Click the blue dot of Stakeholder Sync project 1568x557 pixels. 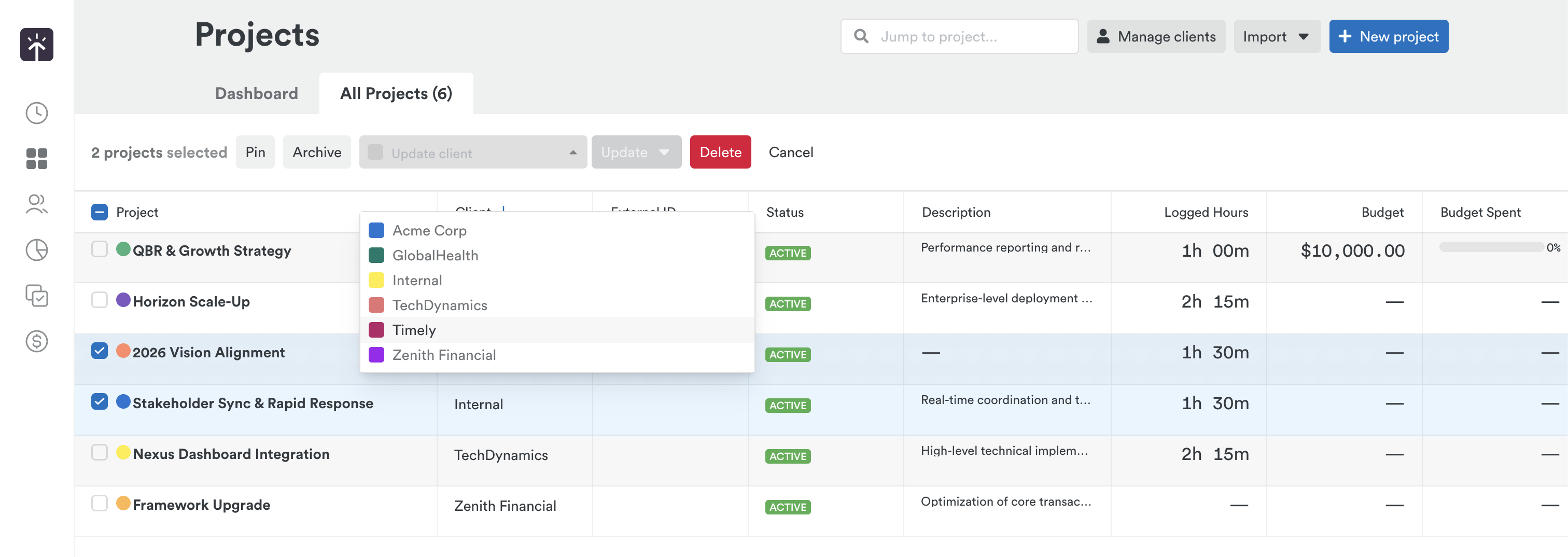click(x=123, y=401)
